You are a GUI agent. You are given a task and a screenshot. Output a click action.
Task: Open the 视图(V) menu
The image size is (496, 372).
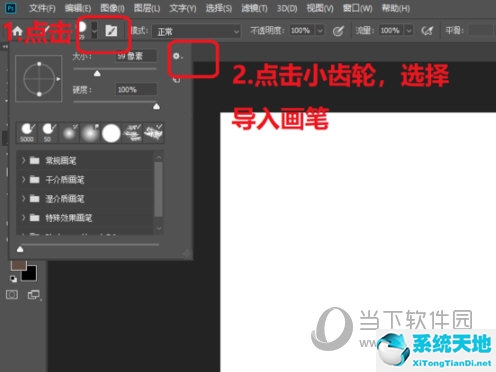click(x=320, y=8)
